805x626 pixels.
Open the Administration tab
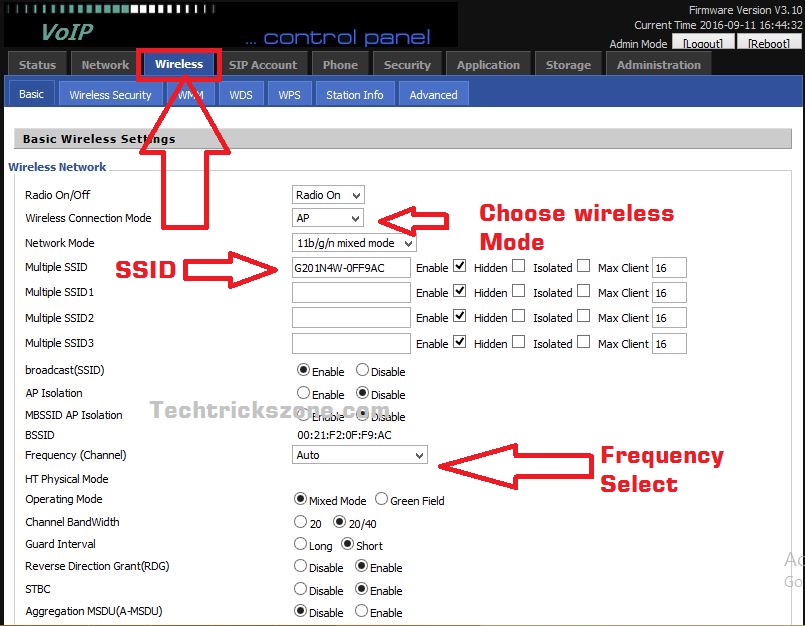point(659,65)
